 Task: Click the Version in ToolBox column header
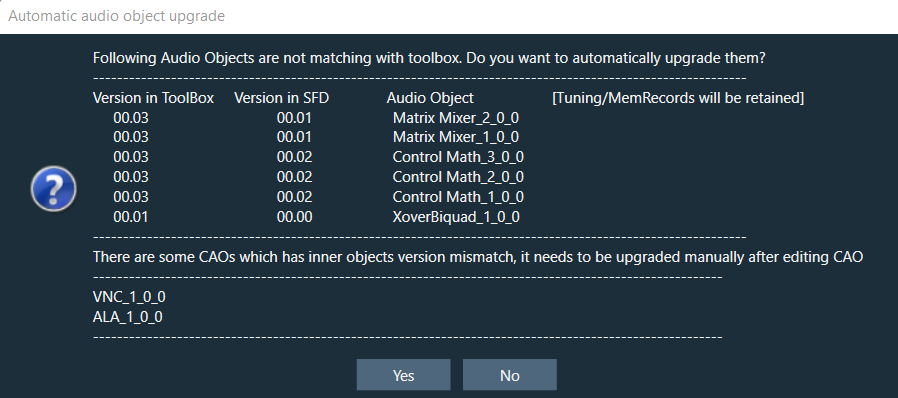click(x=153, y=98)
